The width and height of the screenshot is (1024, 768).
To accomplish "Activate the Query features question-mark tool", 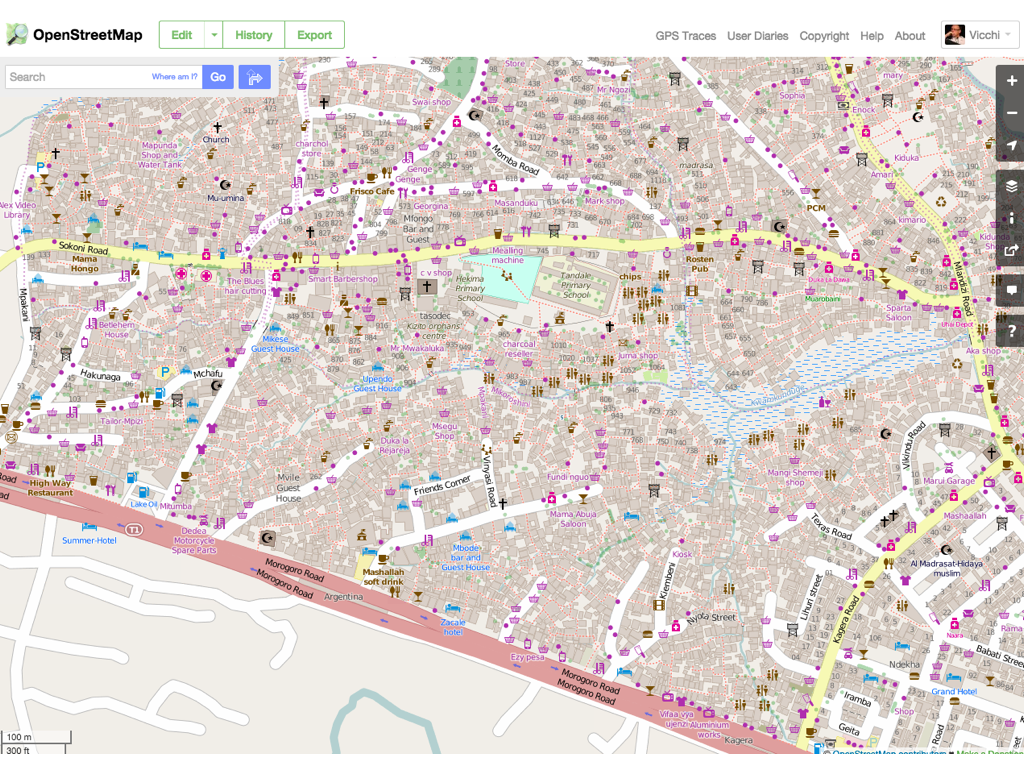I will click(x=1012, y=330).
